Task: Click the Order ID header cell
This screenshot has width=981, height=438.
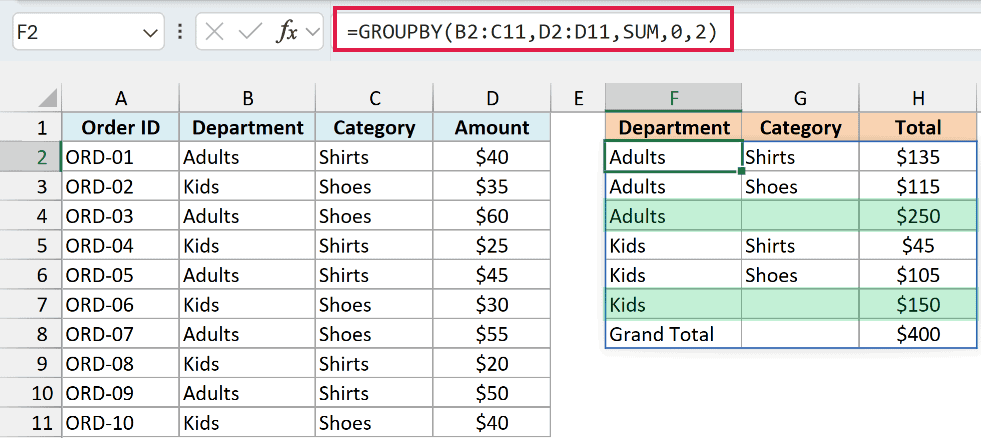Action: [x=121, y=128]
